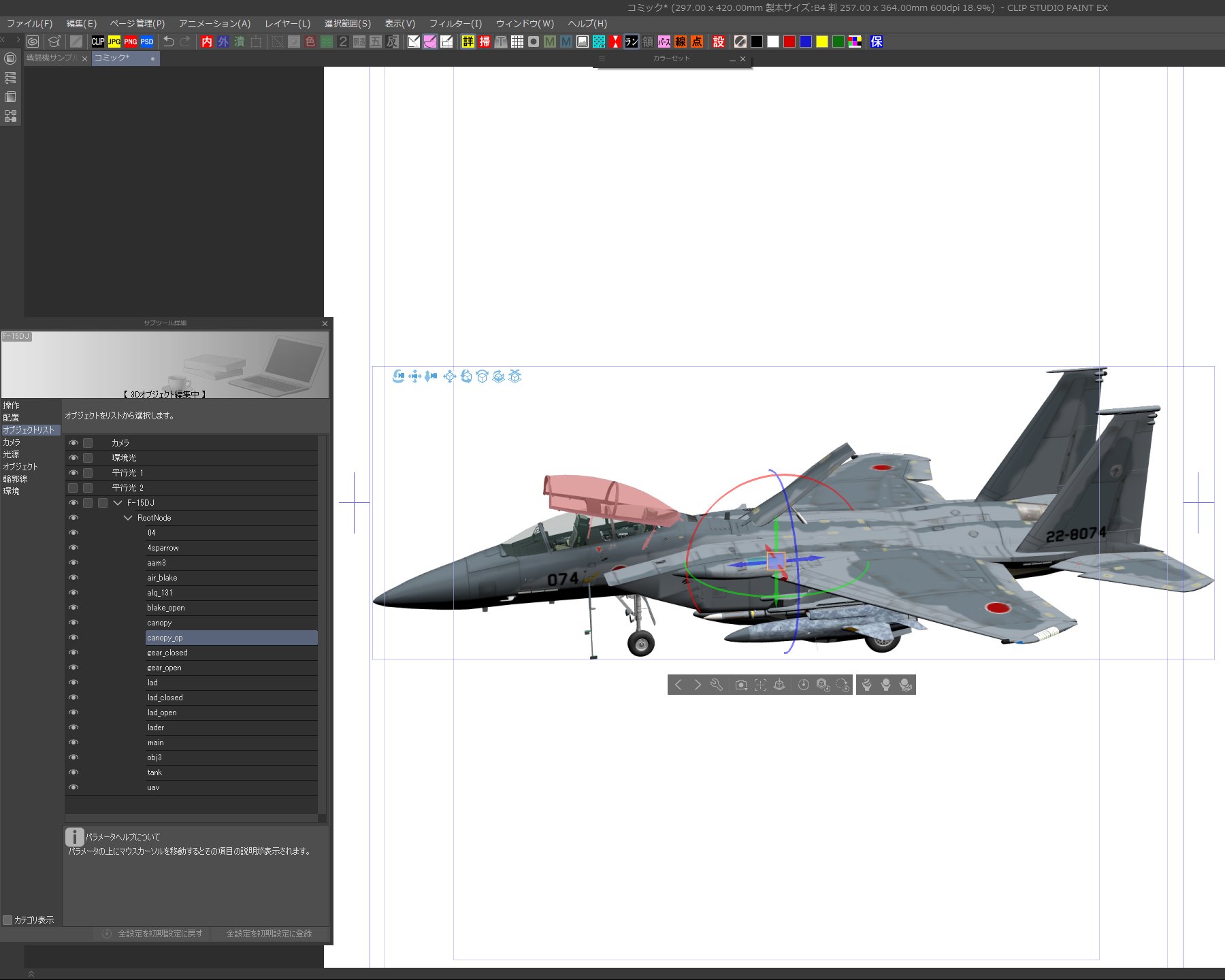Click the blue 外 toolbar icon
The height and width of the screenshot is (980, 1225).
point(223,42)
